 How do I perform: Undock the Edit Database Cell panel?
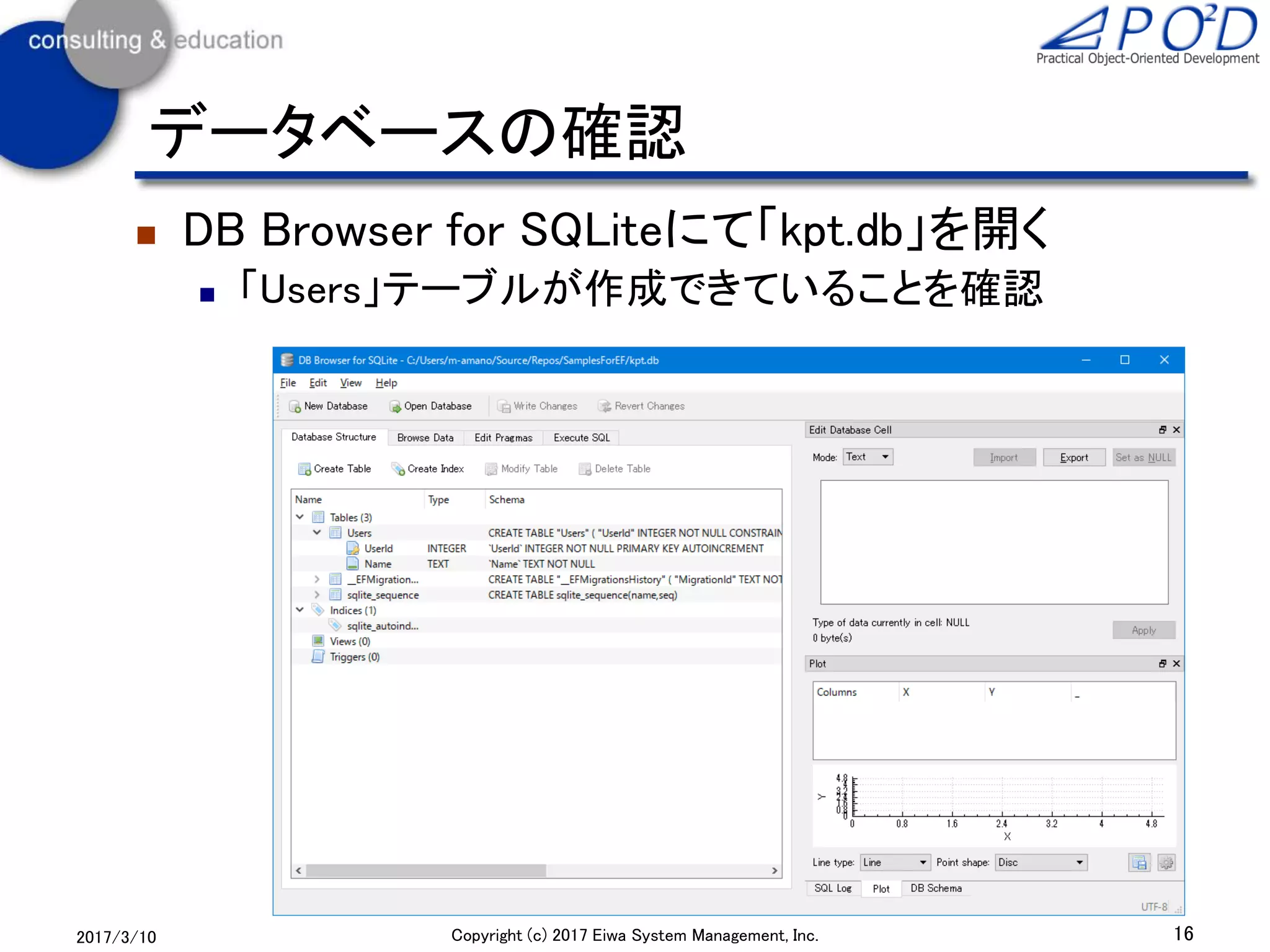coord(1163,430)
